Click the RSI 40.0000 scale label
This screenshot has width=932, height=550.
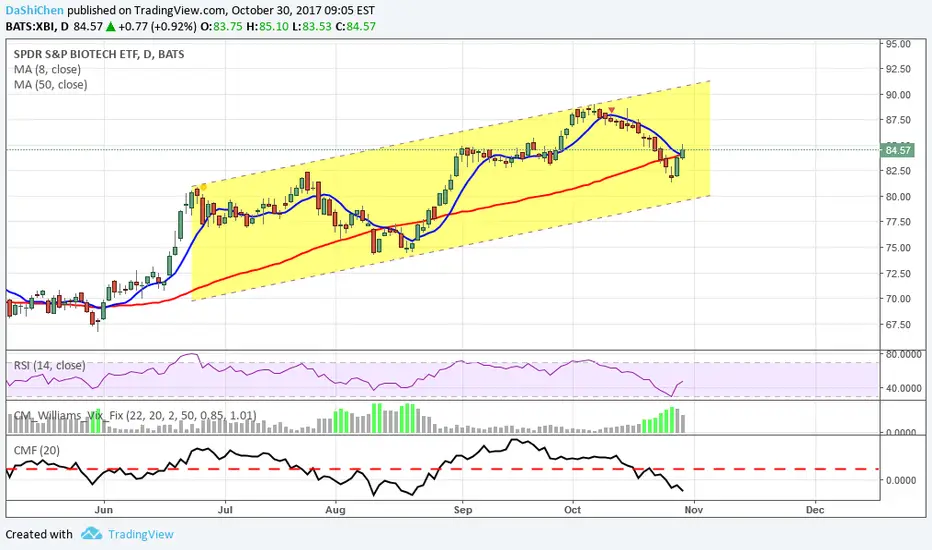pos(903,388)
